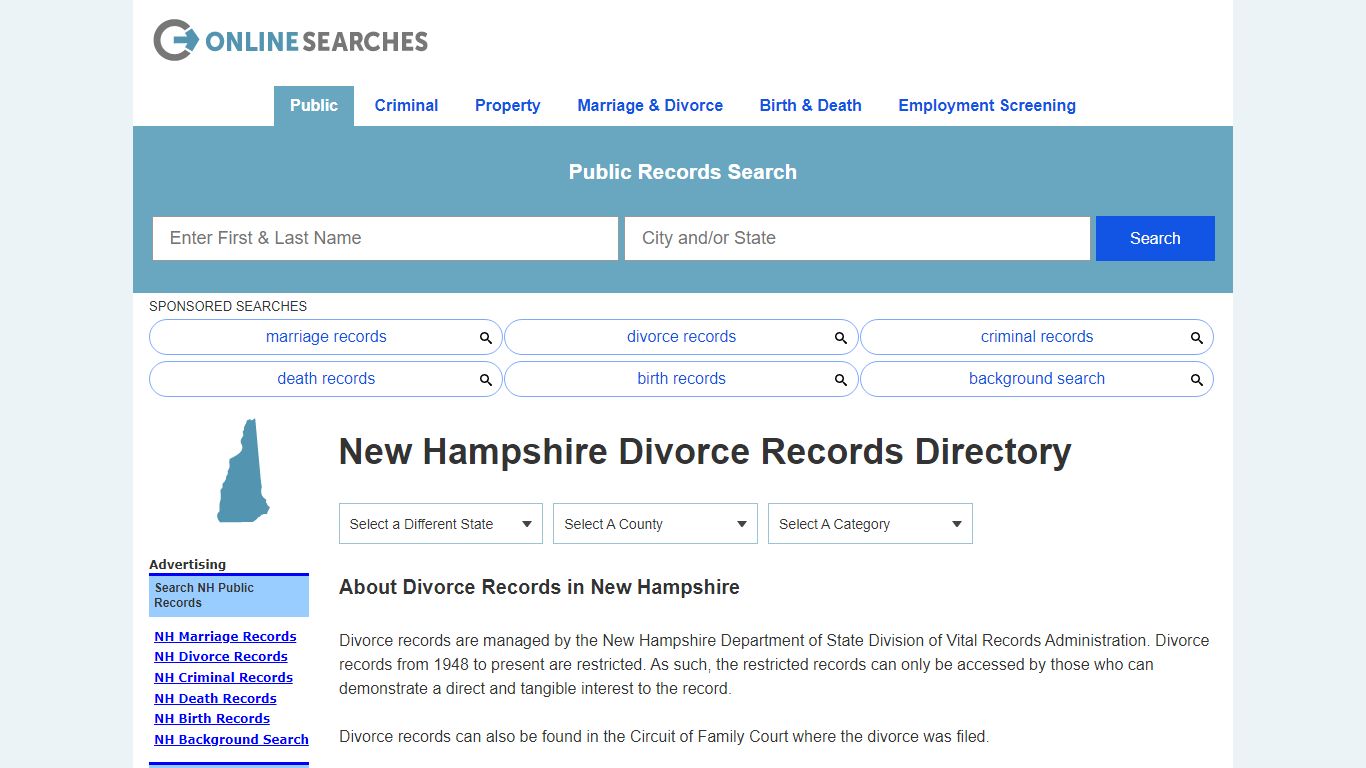
Task: Click the death records search magnifier icon
Action: click(x=486, y=380)
